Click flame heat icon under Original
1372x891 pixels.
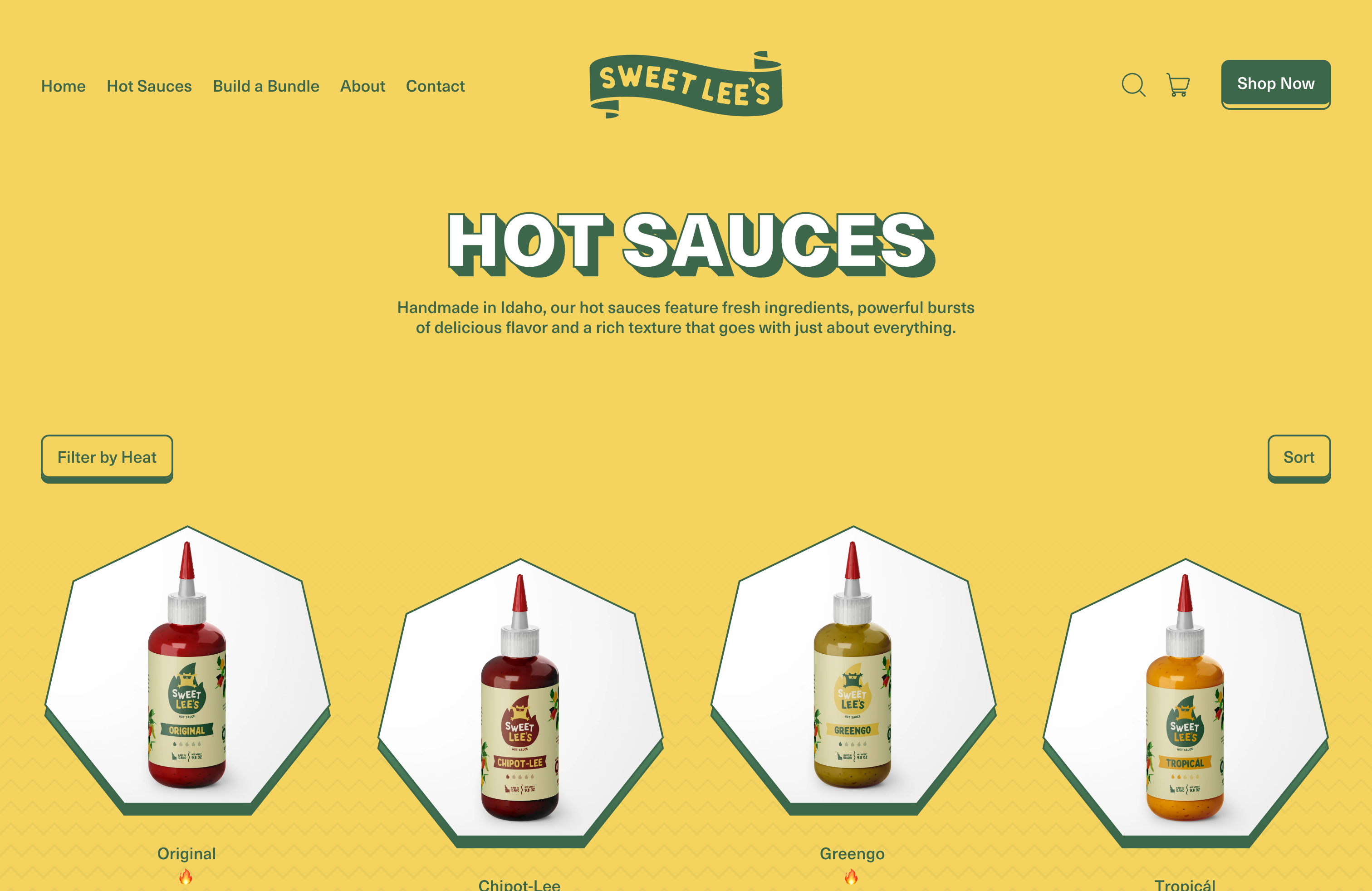[x=186, y=877]
